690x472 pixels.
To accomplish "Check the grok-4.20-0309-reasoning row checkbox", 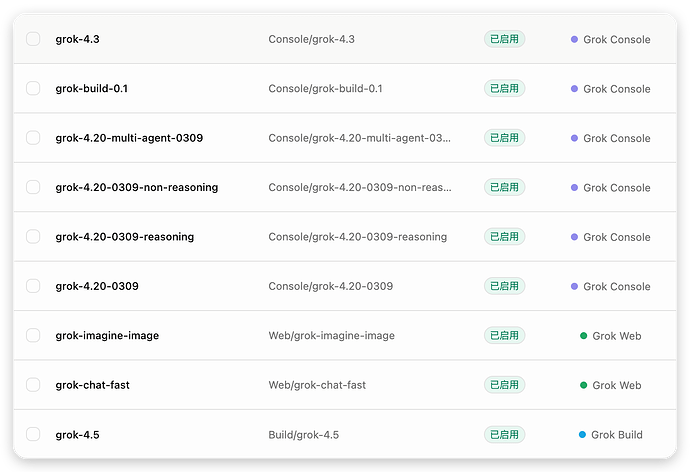I will point(33,236).
